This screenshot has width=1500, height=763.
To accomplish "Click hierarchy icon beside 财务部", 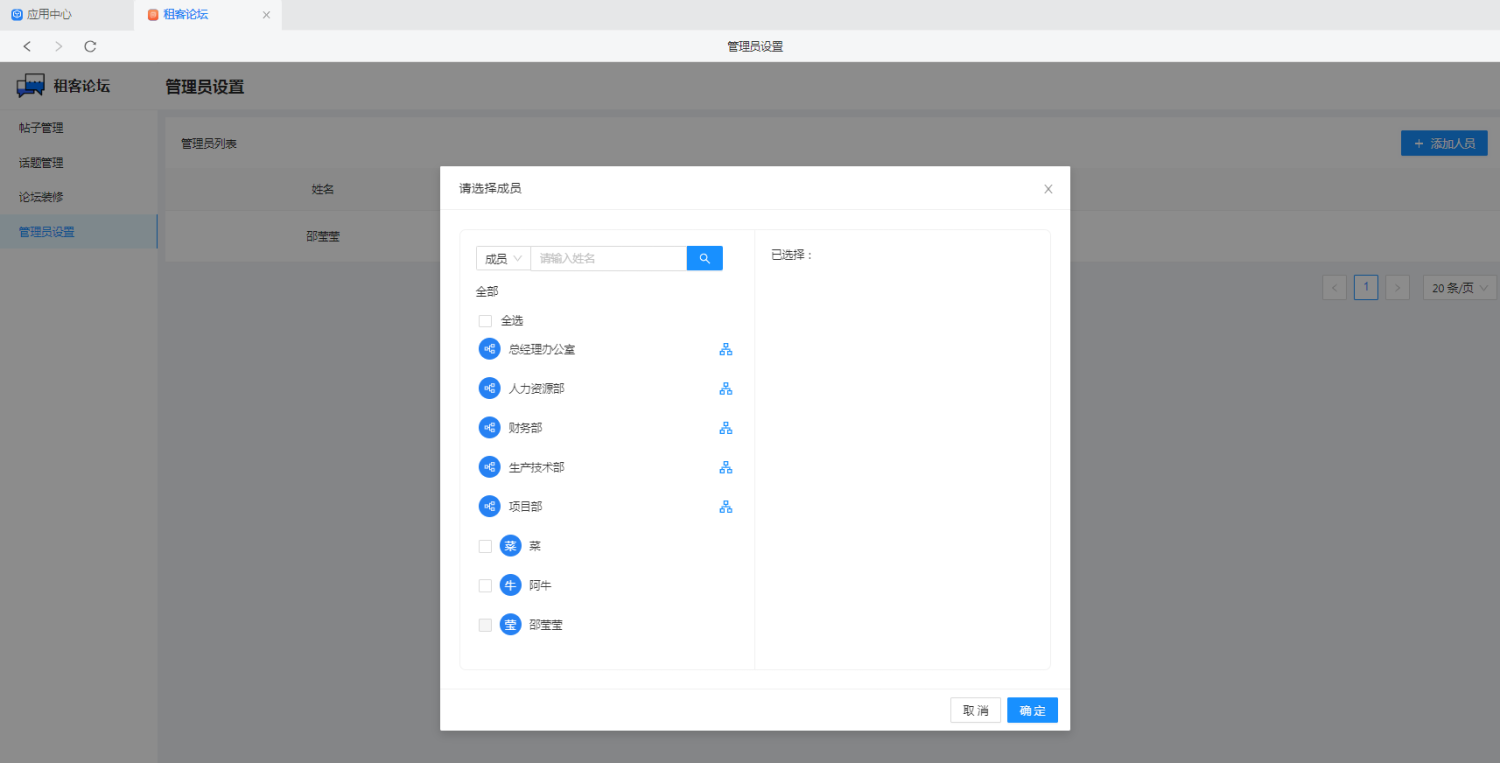I will click(x=726, y=428).
